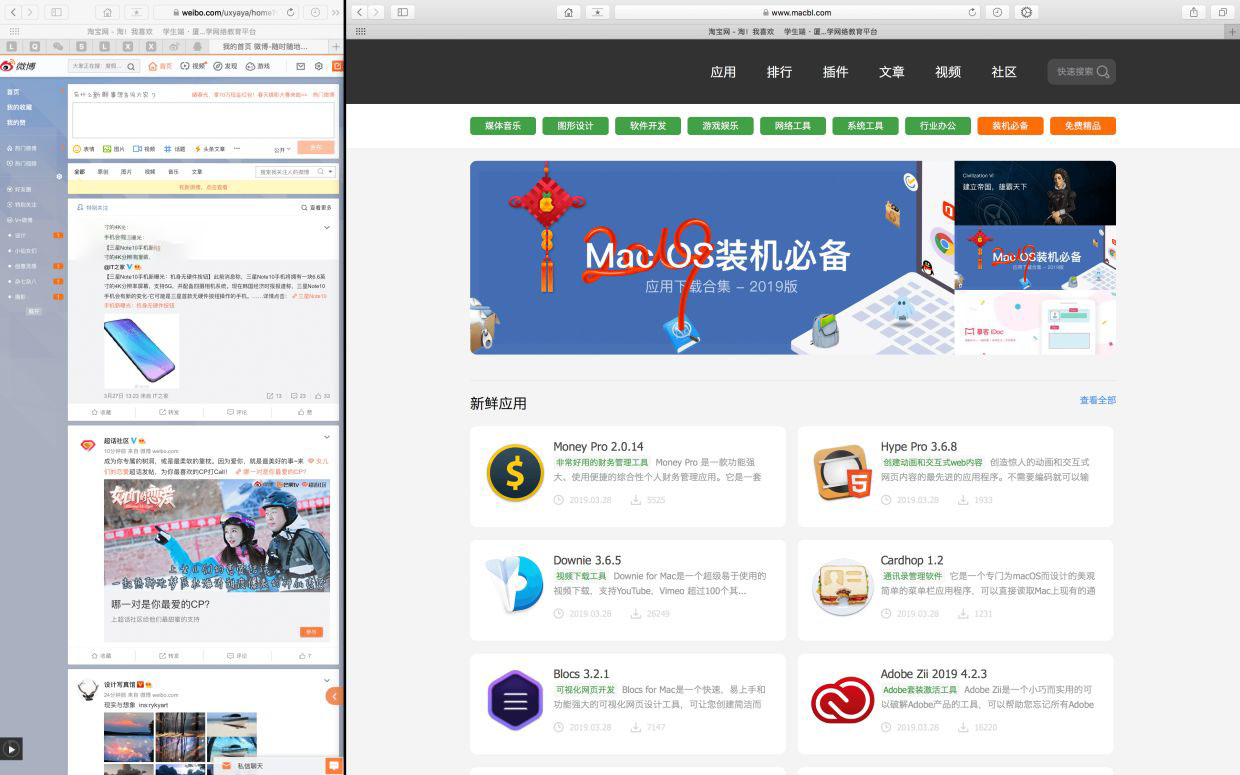This screenshot has height=775, width=1240.
Task: Select 装机必备 orange button
Action: 1010,126
